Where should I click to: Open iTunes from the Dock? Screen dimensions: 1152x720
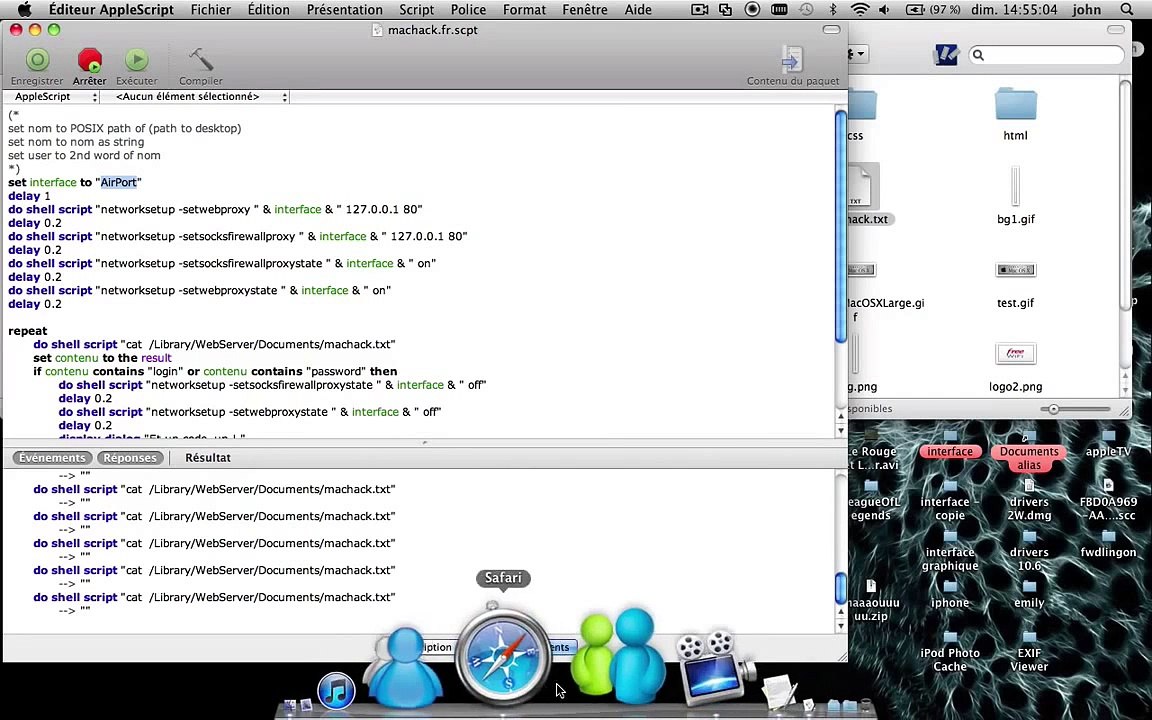pos(336,691)
